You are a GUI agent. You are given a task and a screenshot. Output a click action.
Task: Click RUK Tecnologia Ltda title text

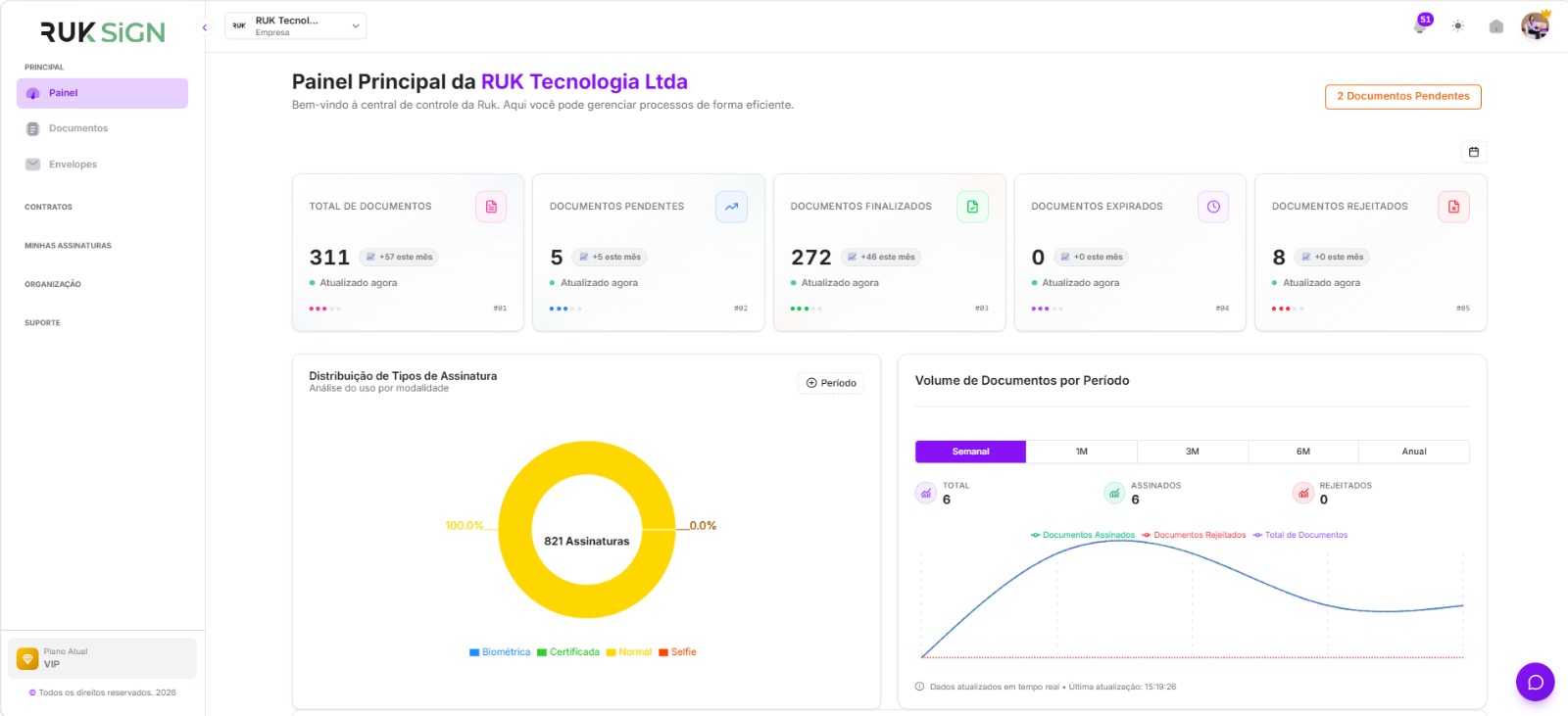coord(584,81)
